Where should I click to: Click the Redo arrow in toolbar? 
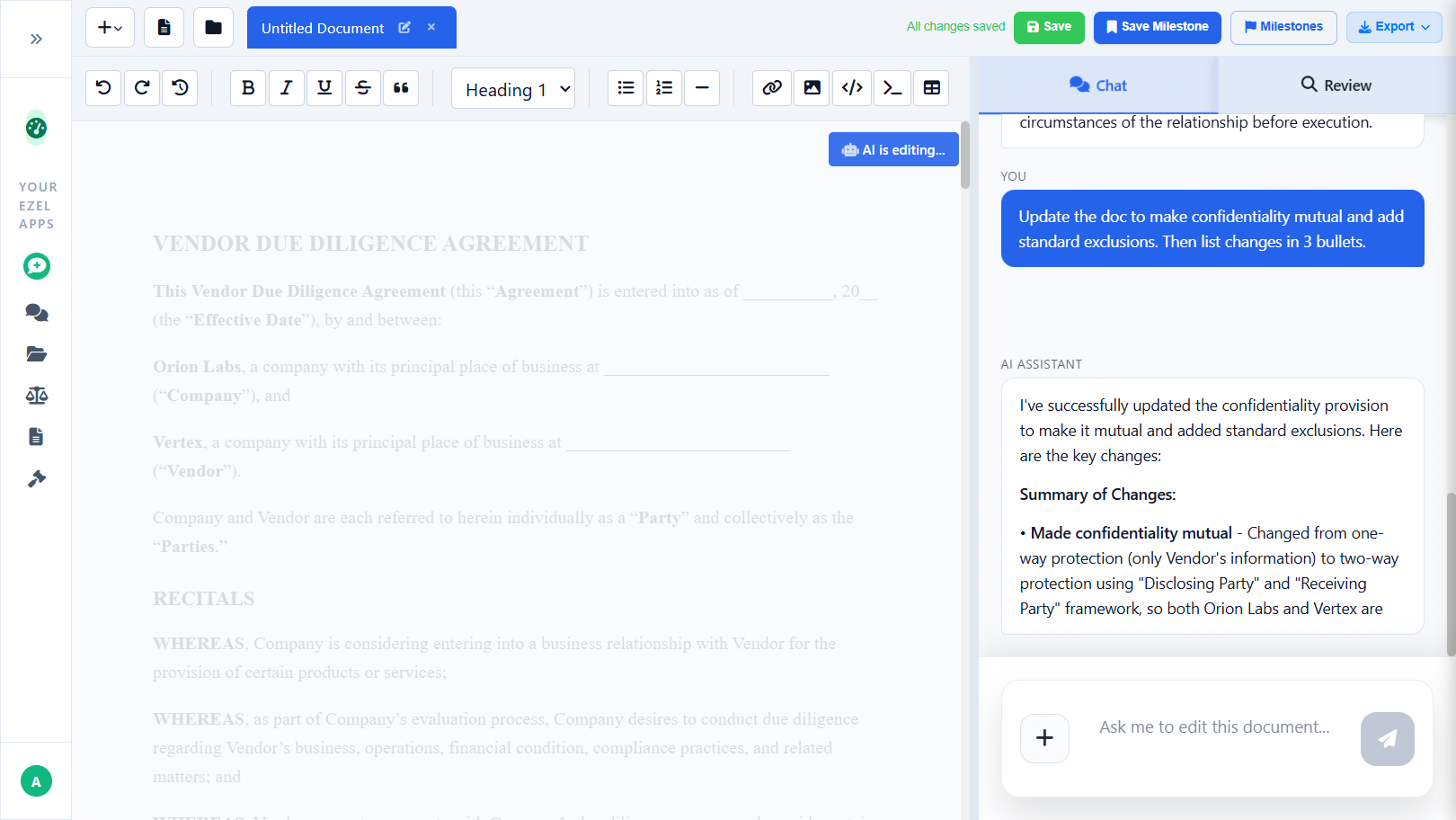pyautogui.click(x=142, y=87)
